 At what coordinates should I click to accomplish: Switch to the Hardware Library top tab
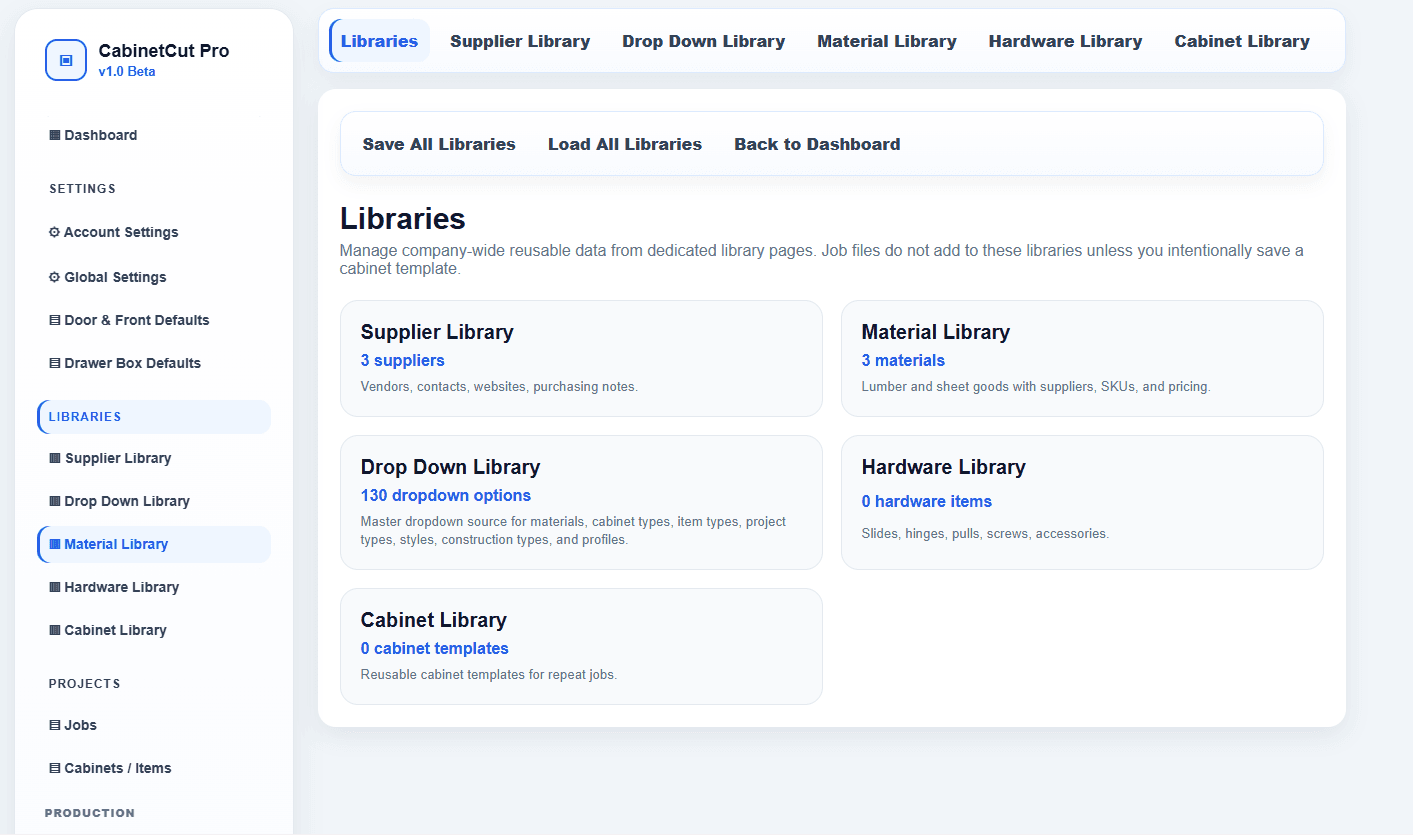point(1065,41)
